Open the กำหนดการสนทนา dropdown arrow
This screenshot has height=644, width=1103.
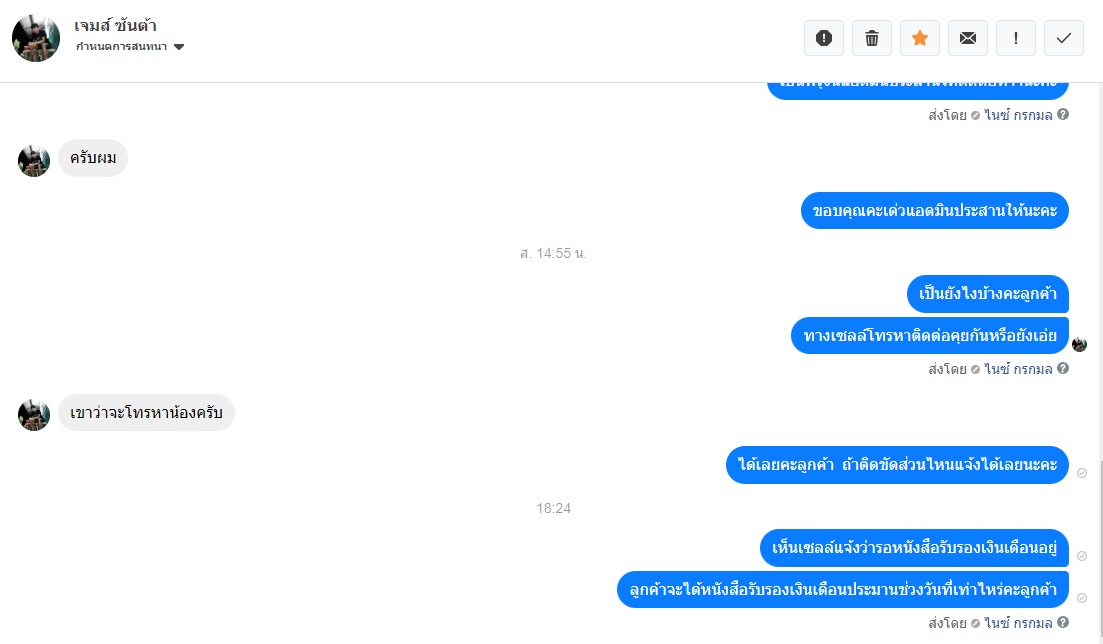click(x=179, y=47)
